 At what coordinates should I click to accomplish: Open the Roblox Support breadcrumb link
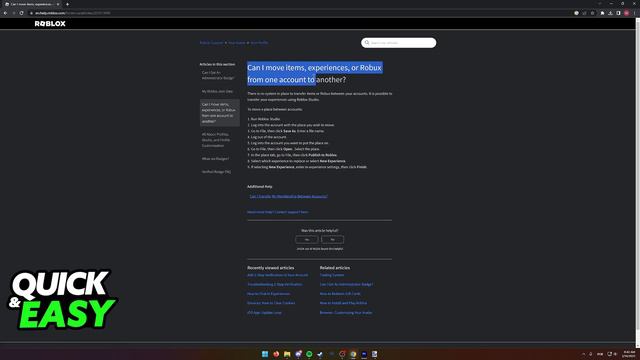211,42
